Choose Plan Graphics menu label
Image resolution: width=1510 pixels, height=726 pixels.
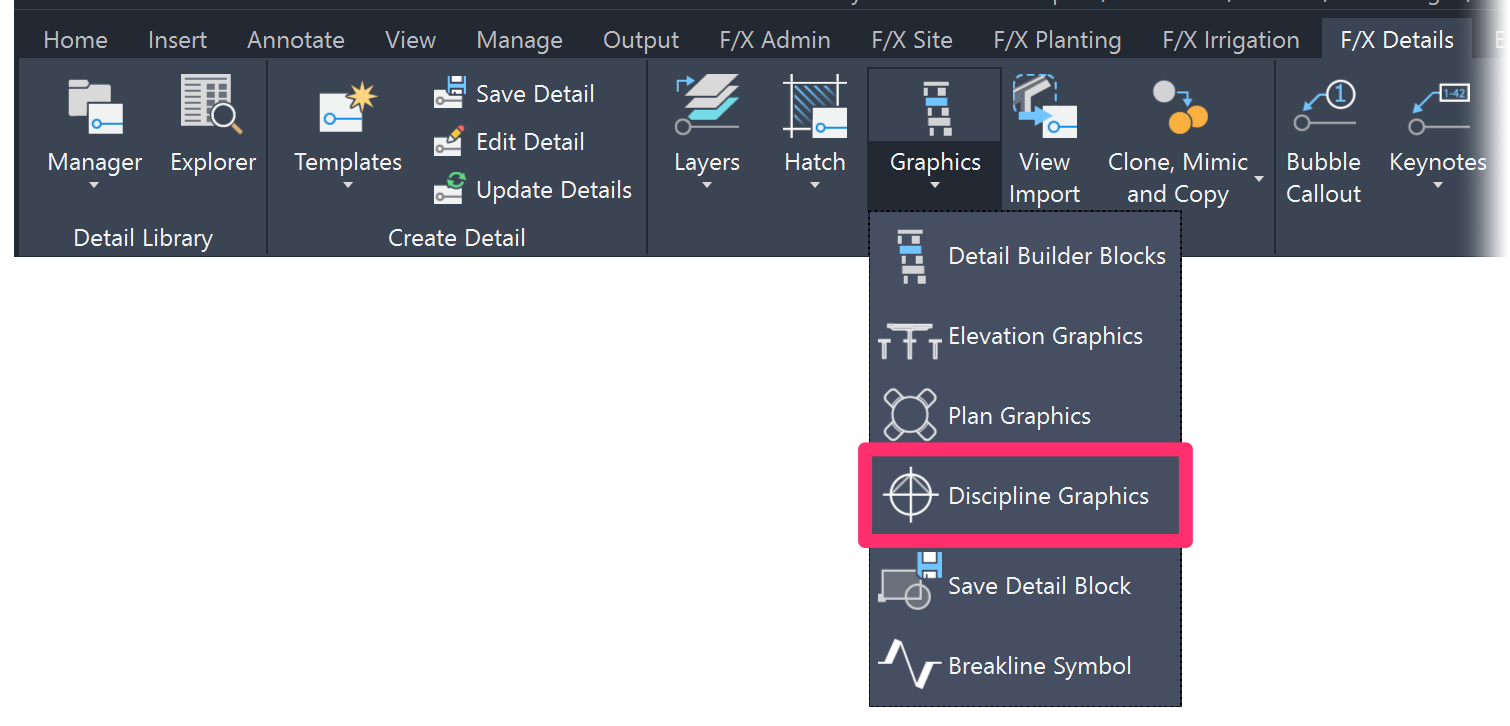point(1019,416)
